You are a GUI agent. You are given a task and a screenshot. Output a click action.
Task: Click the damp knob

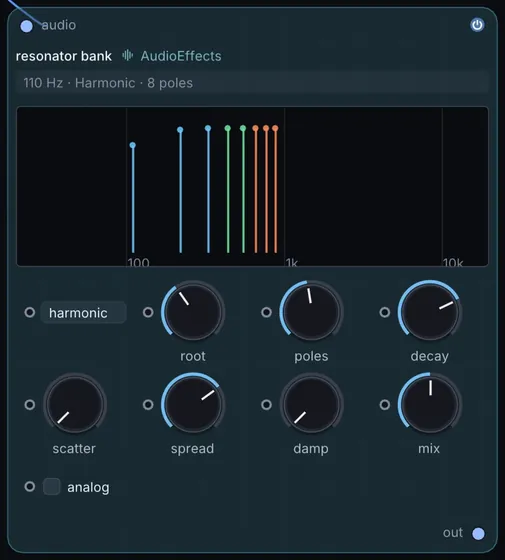[311, 405]
